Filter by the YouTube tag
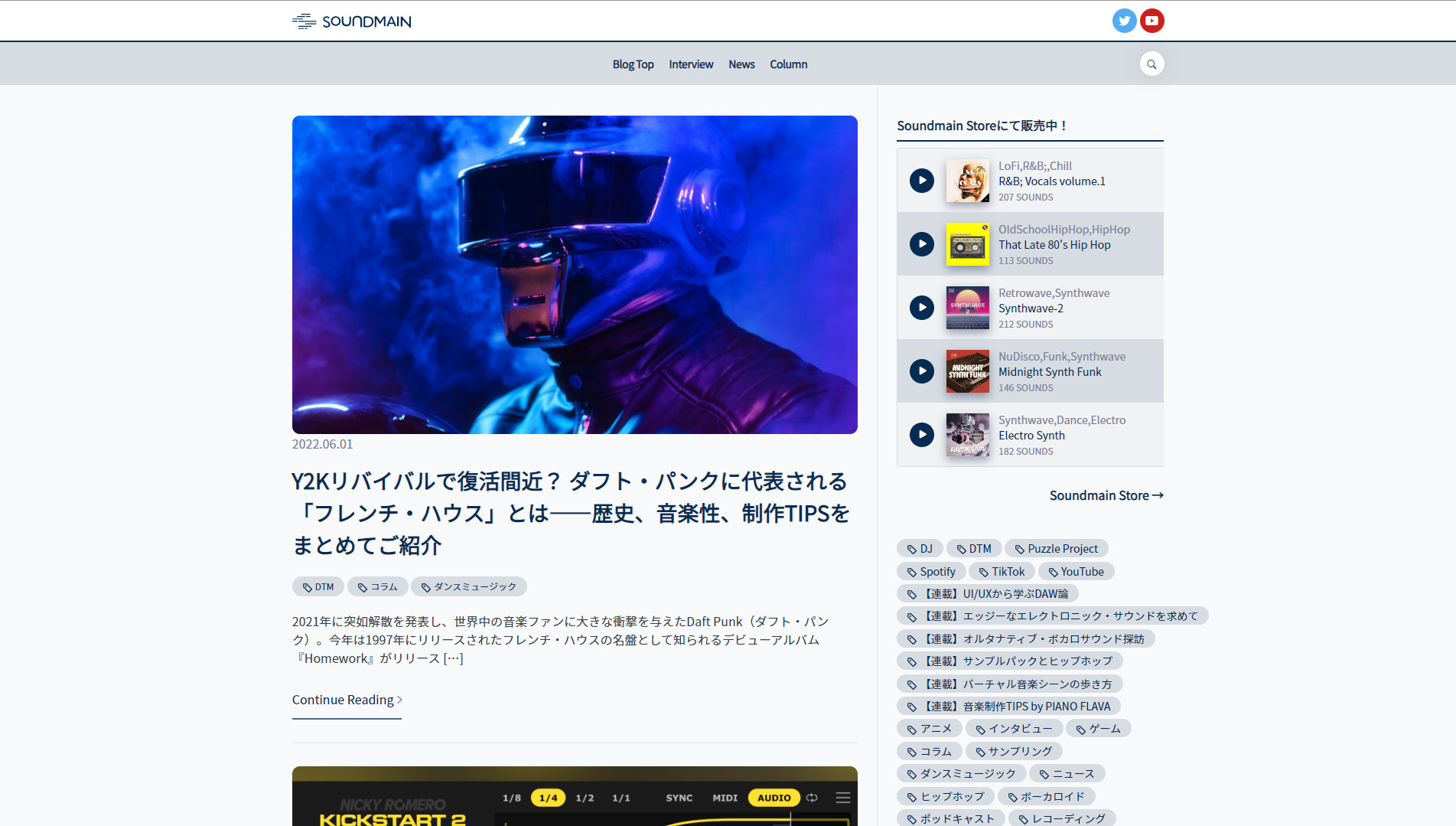Viewport: 1456px width, 826px height. 1077,571
